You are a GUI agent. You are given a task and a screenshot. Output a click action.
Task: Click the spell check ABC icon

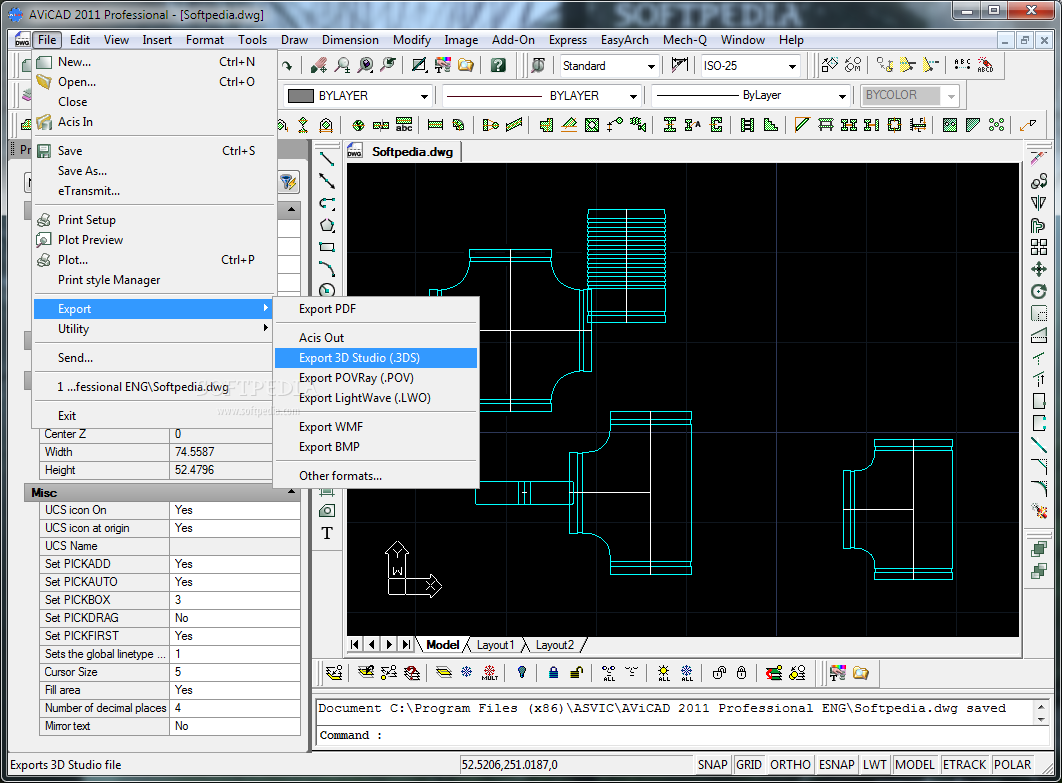click(962, 65)
